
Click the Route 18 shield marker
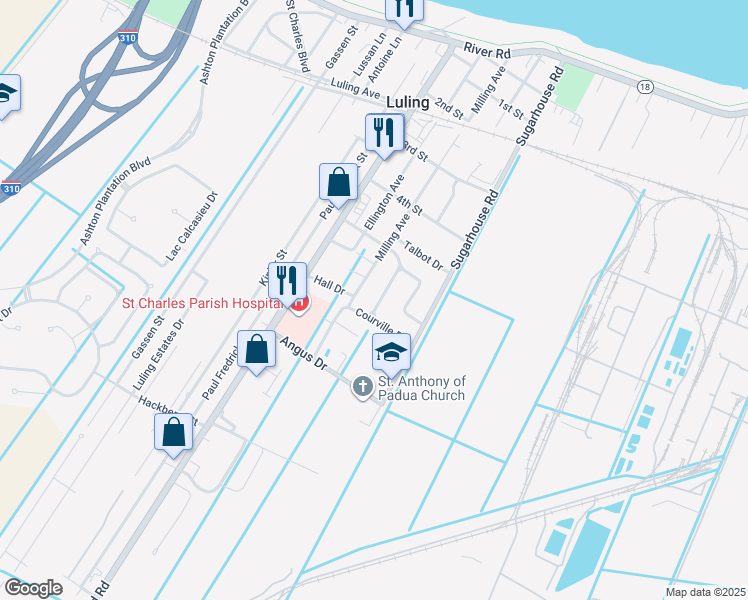645,87
